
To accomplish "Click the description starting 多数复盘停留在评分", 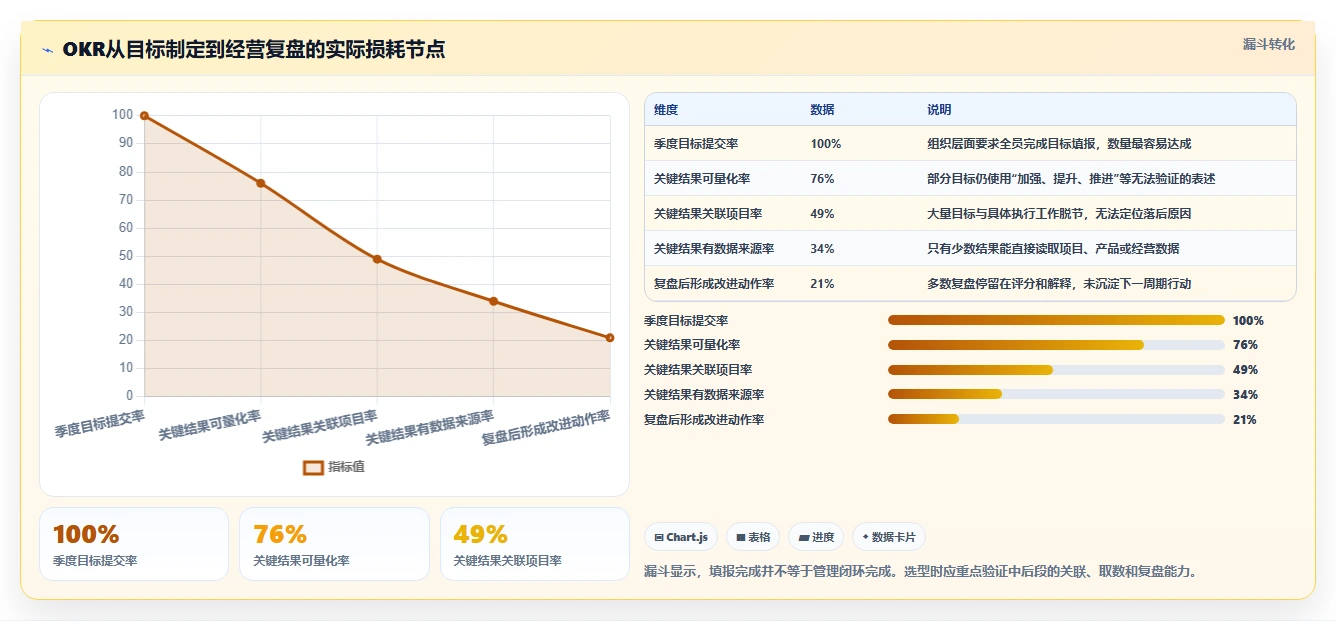I will [x=1059, y=284].
